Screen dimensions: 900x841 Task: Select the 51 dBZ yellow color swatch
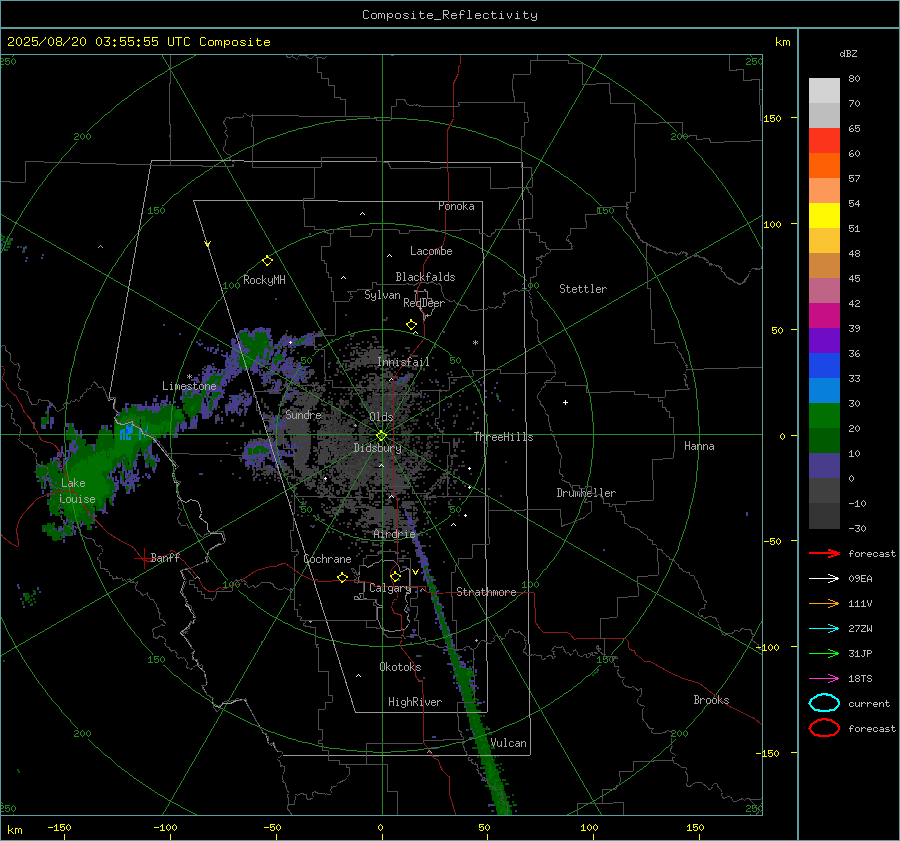tap(824, 216)
